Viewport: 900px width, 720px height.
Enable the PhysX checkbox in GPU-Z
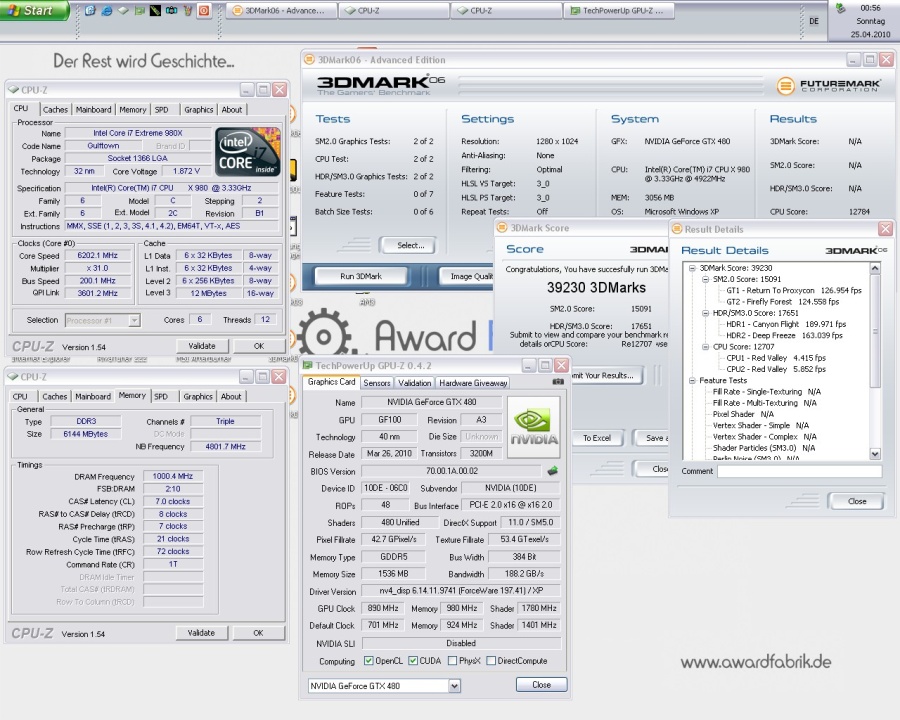(x=452, y=661)
